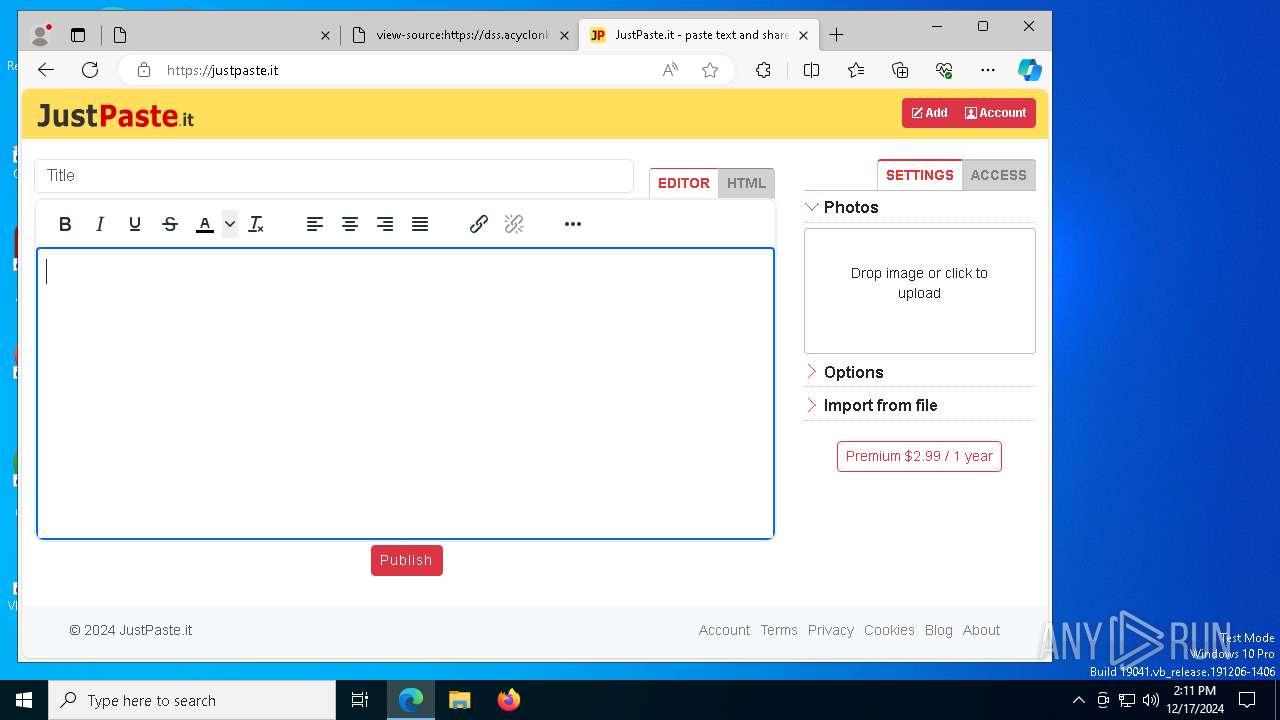The height and width of the screenshot is (720, 1280).
Task: Open the Cookies footer link
Action: 889,630
